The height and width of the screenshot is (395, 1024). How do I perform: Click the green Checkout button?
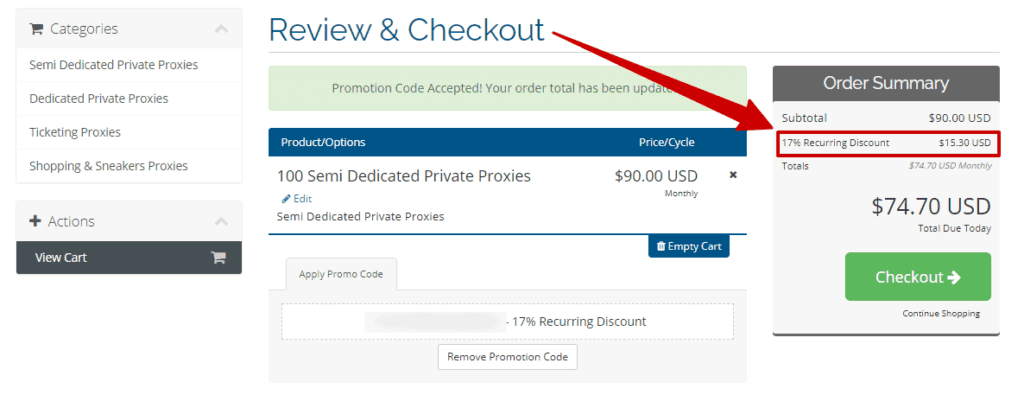(918, 277)
